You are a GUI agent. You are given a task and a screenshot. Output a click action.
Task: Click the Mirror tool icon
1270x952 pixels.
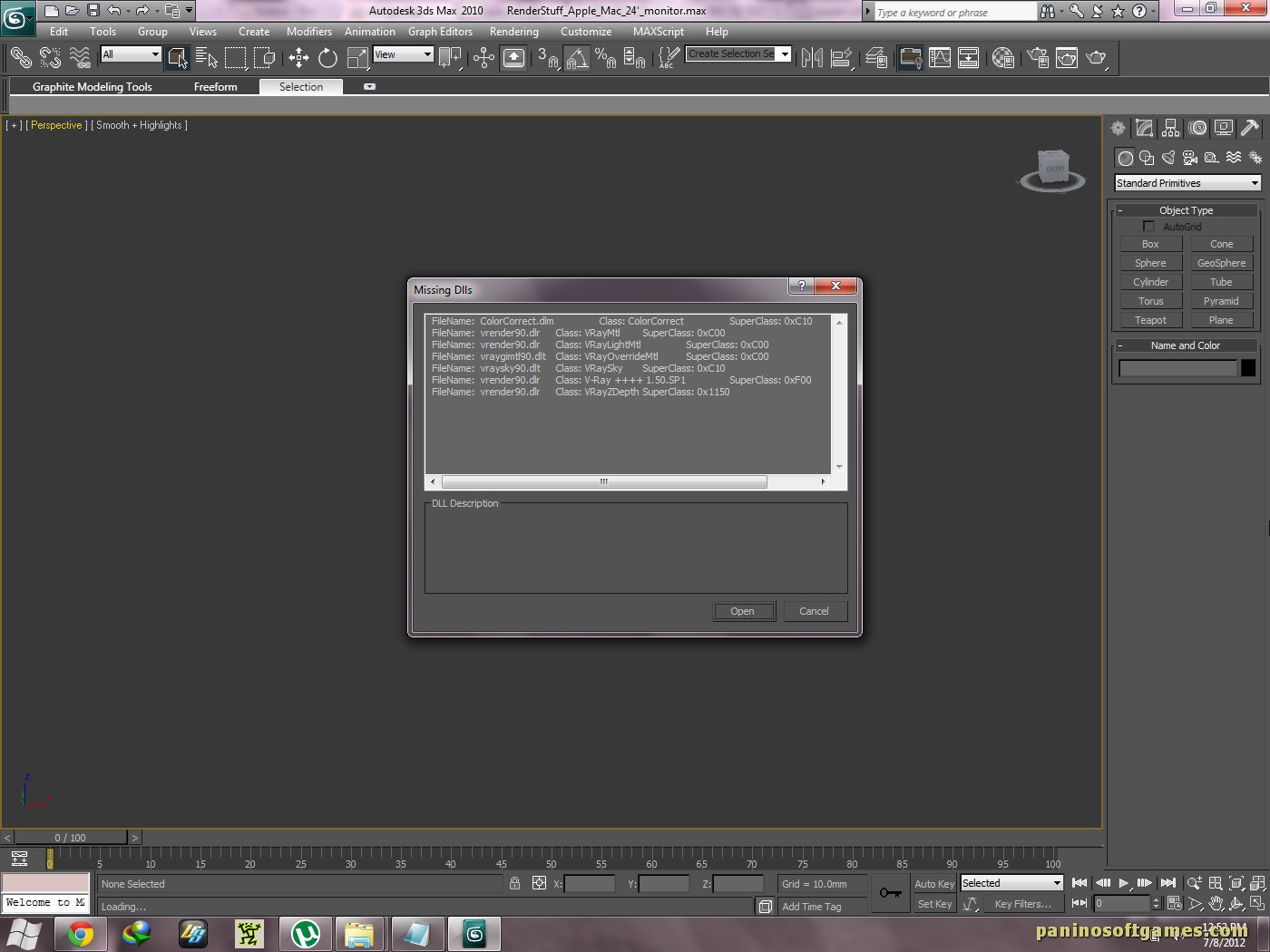(x=812, y=58)
